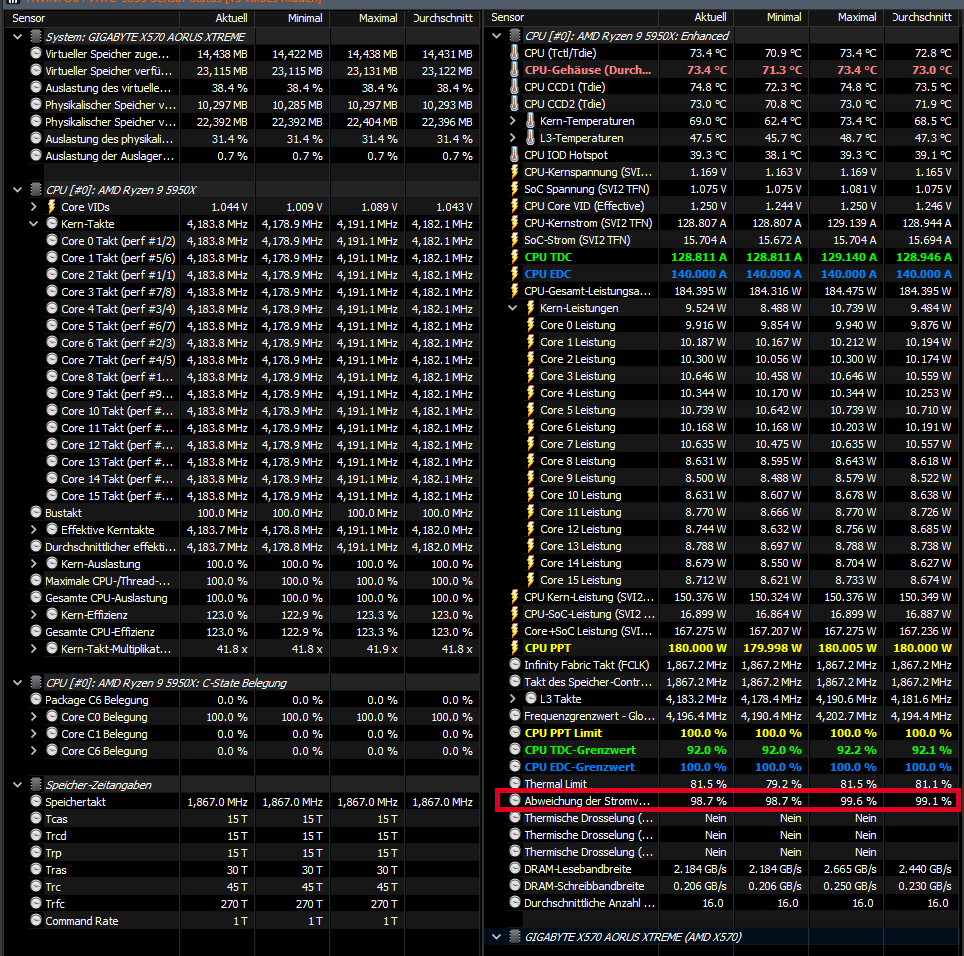Click the lightning icon of CPU TDC

click(515, 257)
